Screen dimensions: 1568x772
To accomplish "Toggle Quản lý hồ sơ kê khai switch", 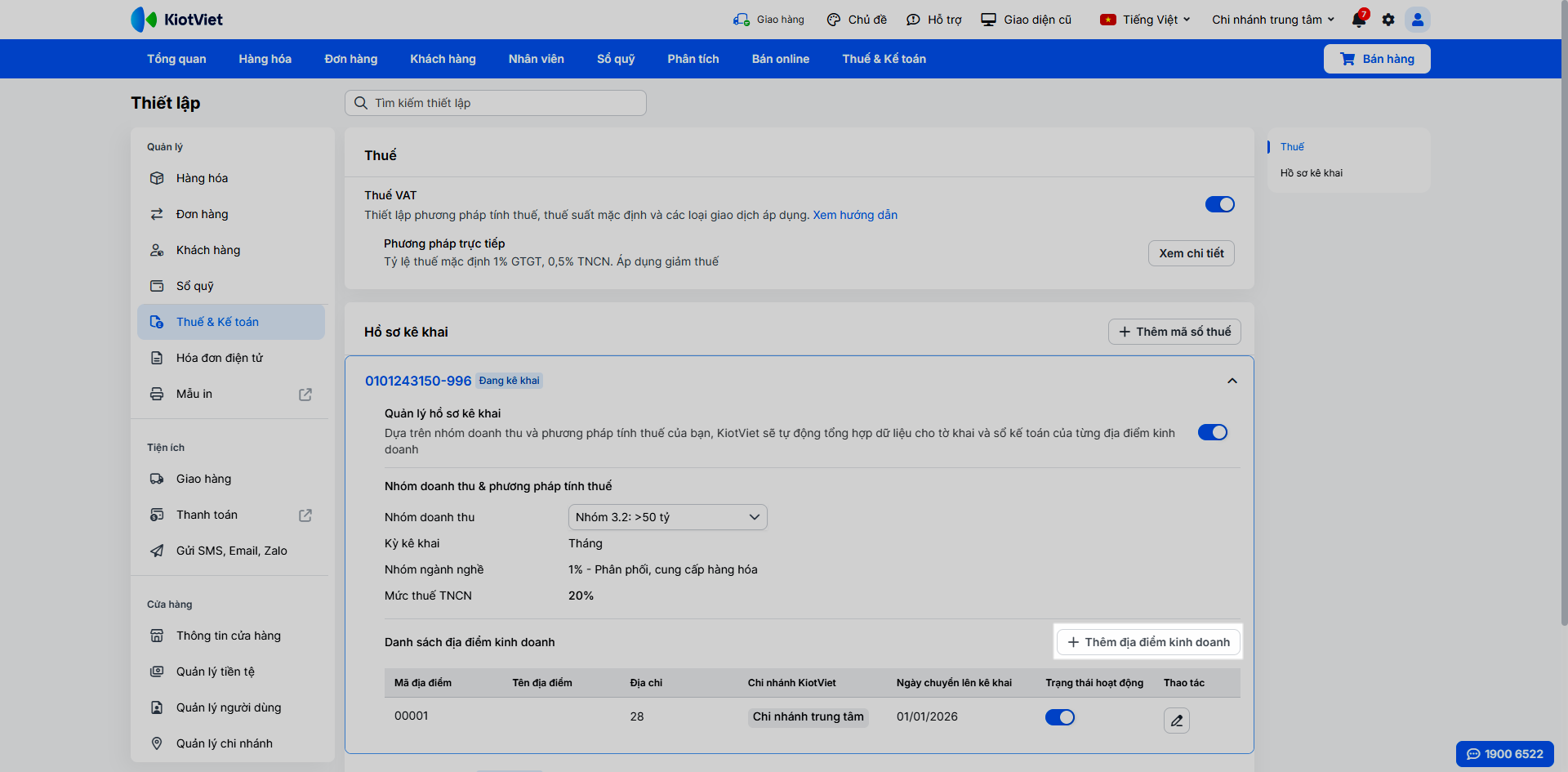I will (x=1213, y=432).
